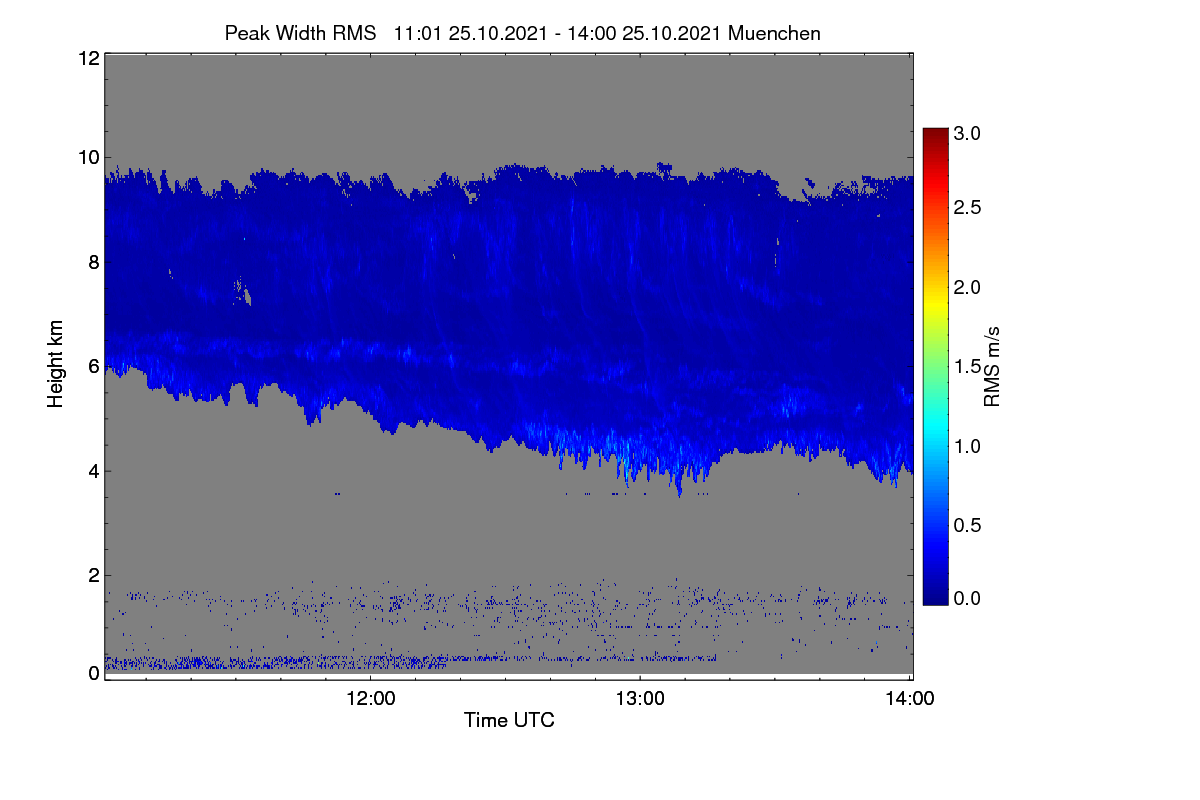Click the 12 height axis tick label
The width and height of the screenshot is (1200, 800).
click(x=88, y=58)
